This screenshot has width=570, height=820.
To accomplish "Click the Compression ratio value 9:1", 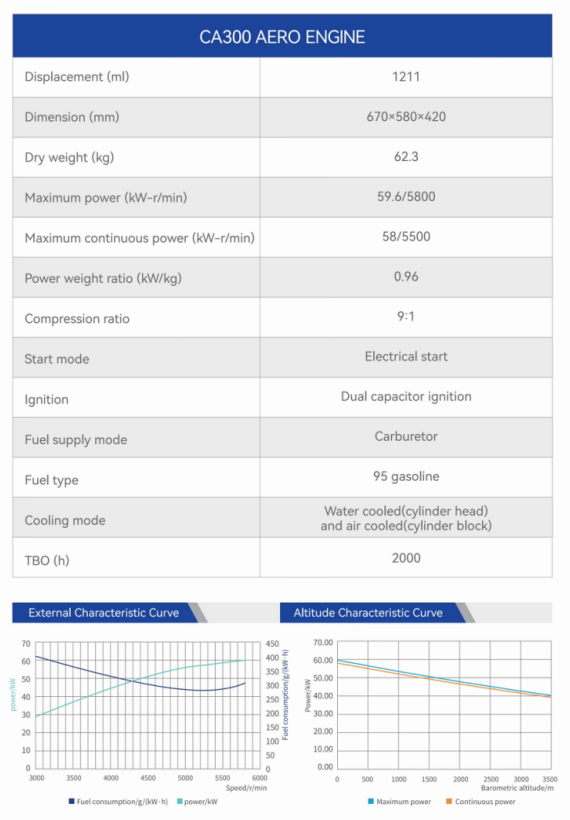I will (406, 316).
